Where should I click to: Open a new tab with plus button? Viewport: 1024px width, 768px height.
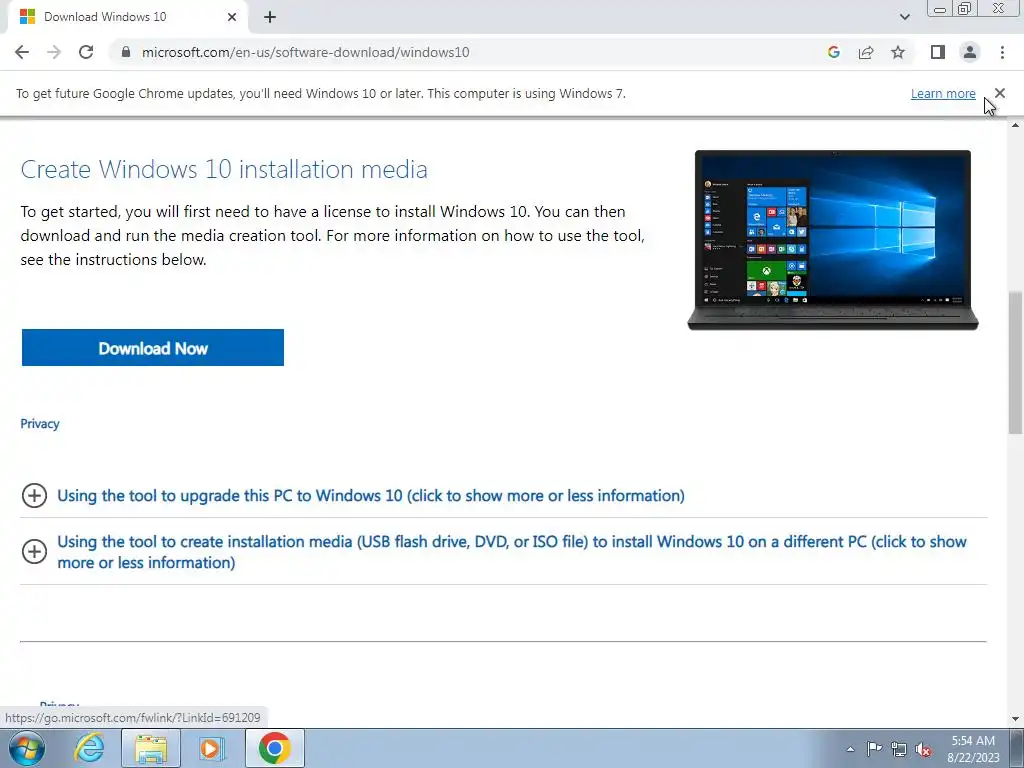(x=270, y=17)
